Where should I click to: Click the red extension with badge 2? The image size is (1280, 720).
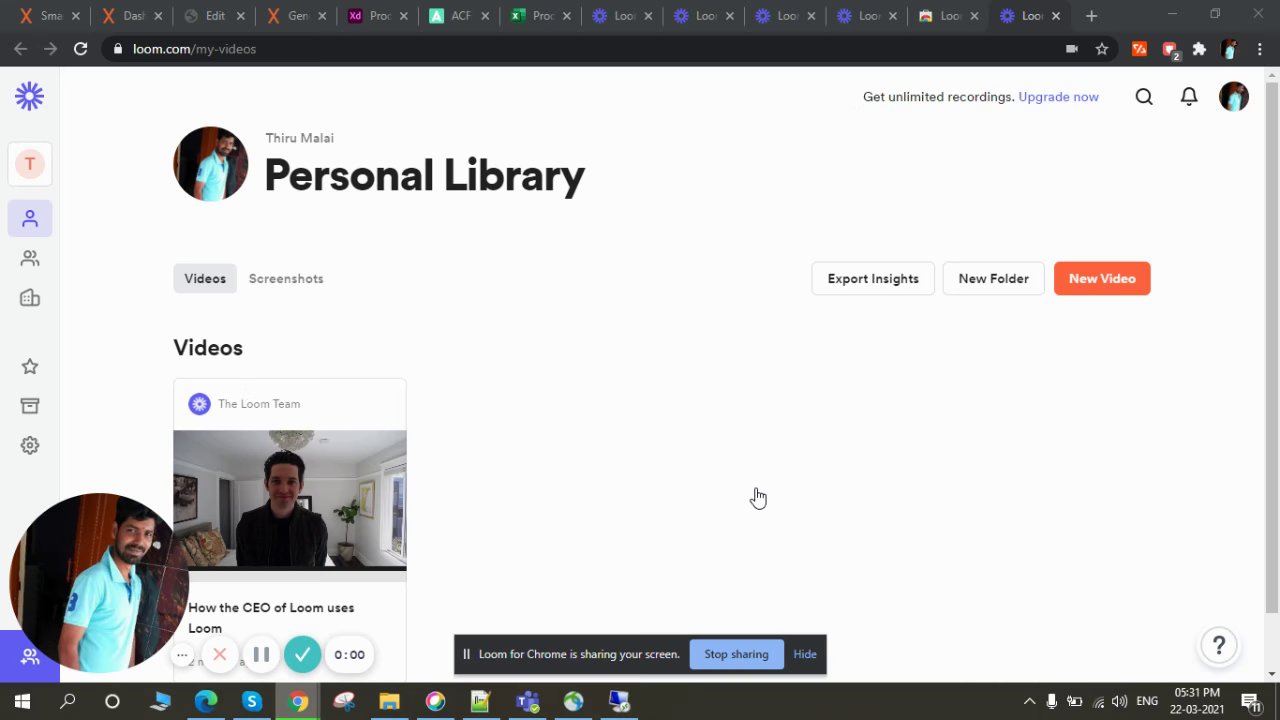pyautogui.click(x=1170, y=49)
